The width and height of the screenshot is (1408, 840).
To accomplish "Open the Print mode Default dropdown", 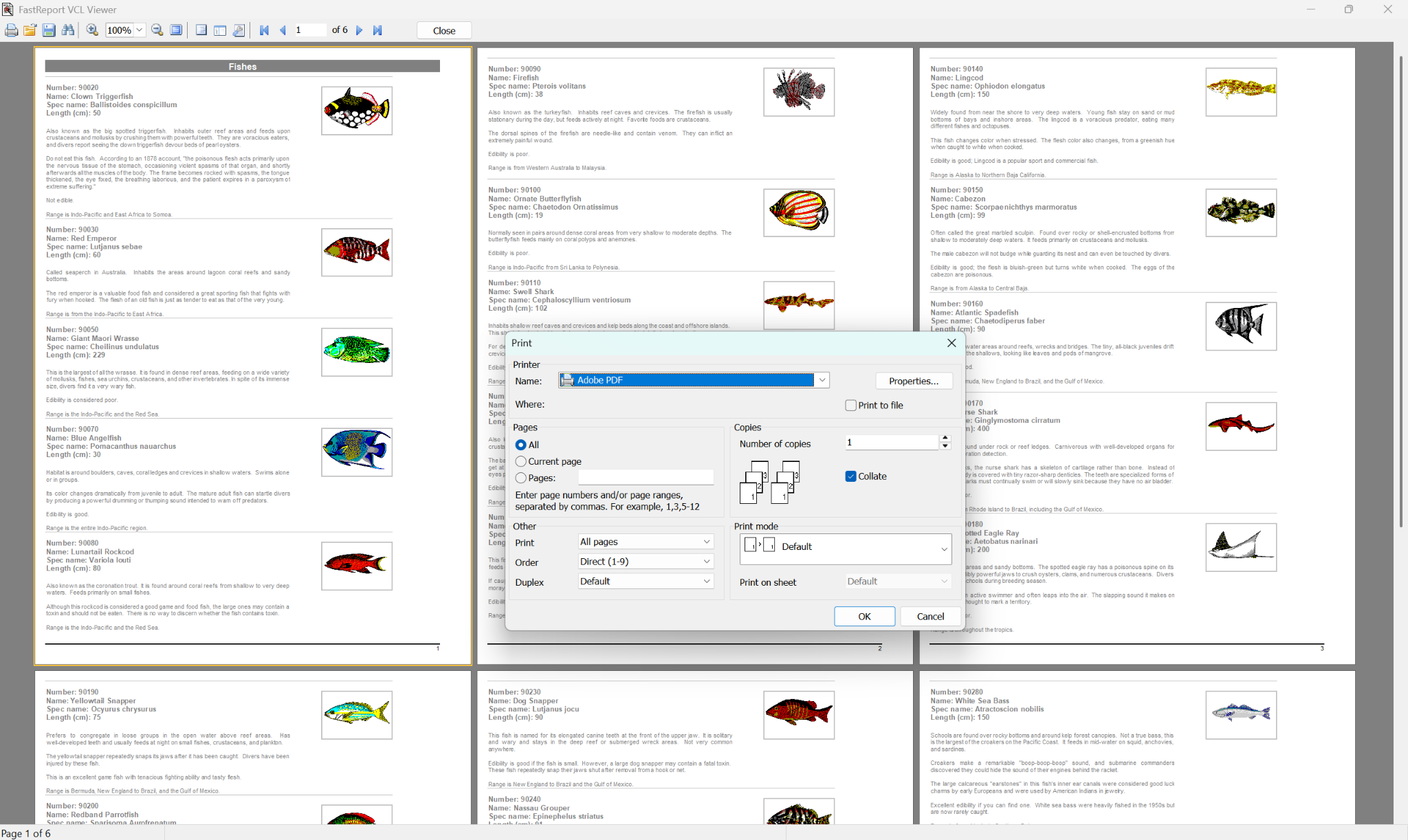I will 943,549.
